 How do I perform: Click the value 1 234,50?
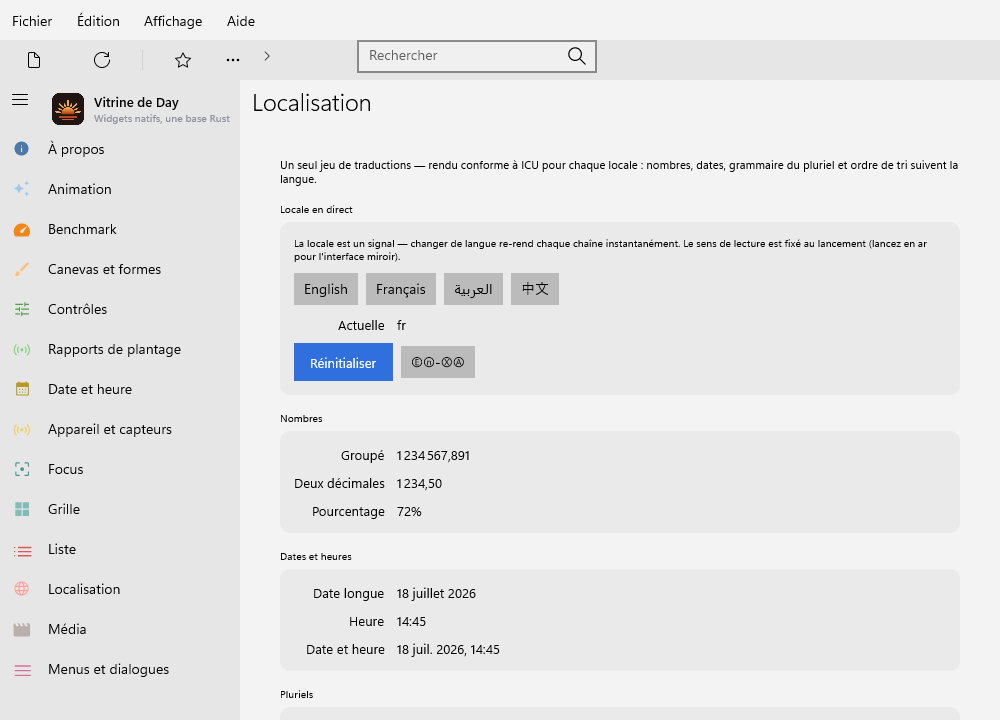pos(419,484)
